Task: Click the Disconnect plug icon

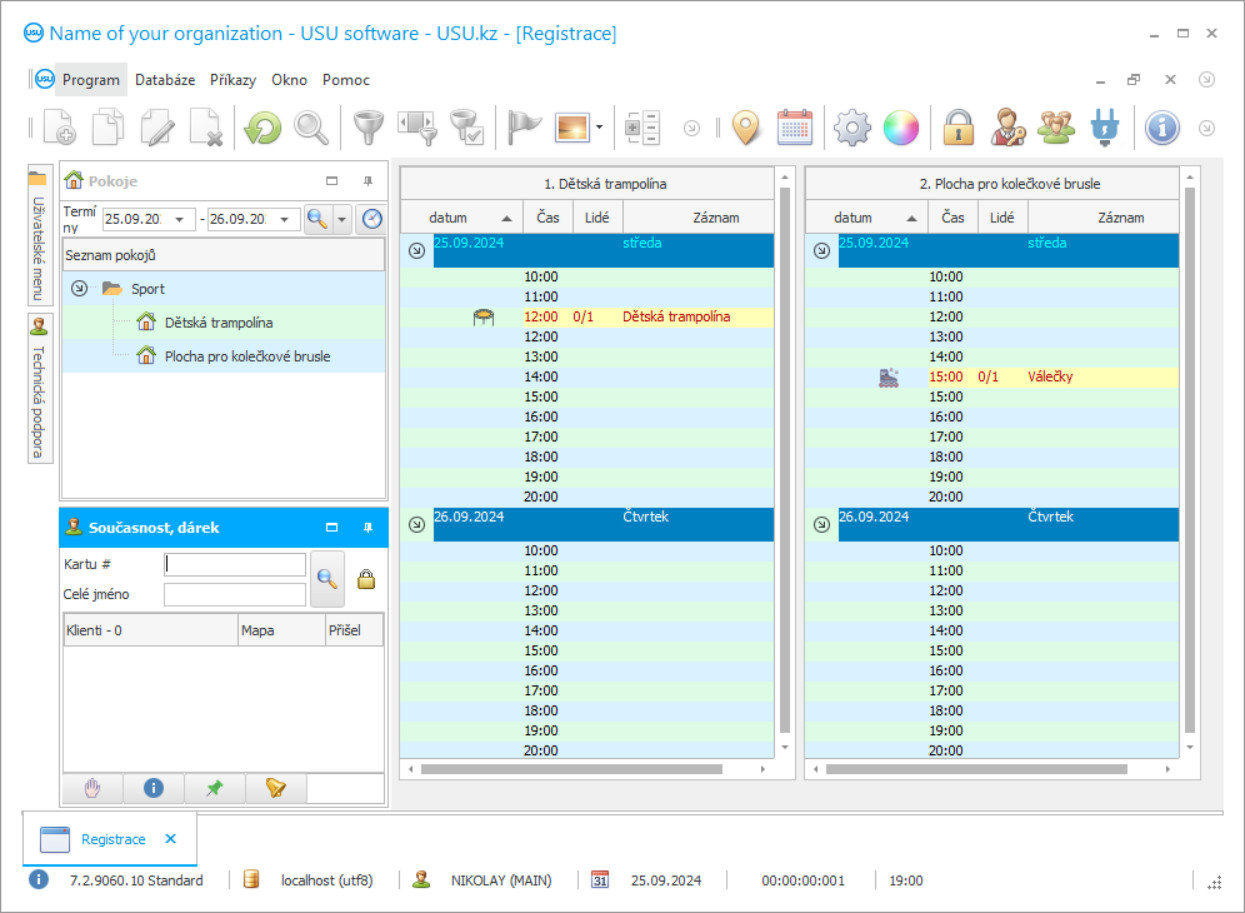Action: [1106, 127]
